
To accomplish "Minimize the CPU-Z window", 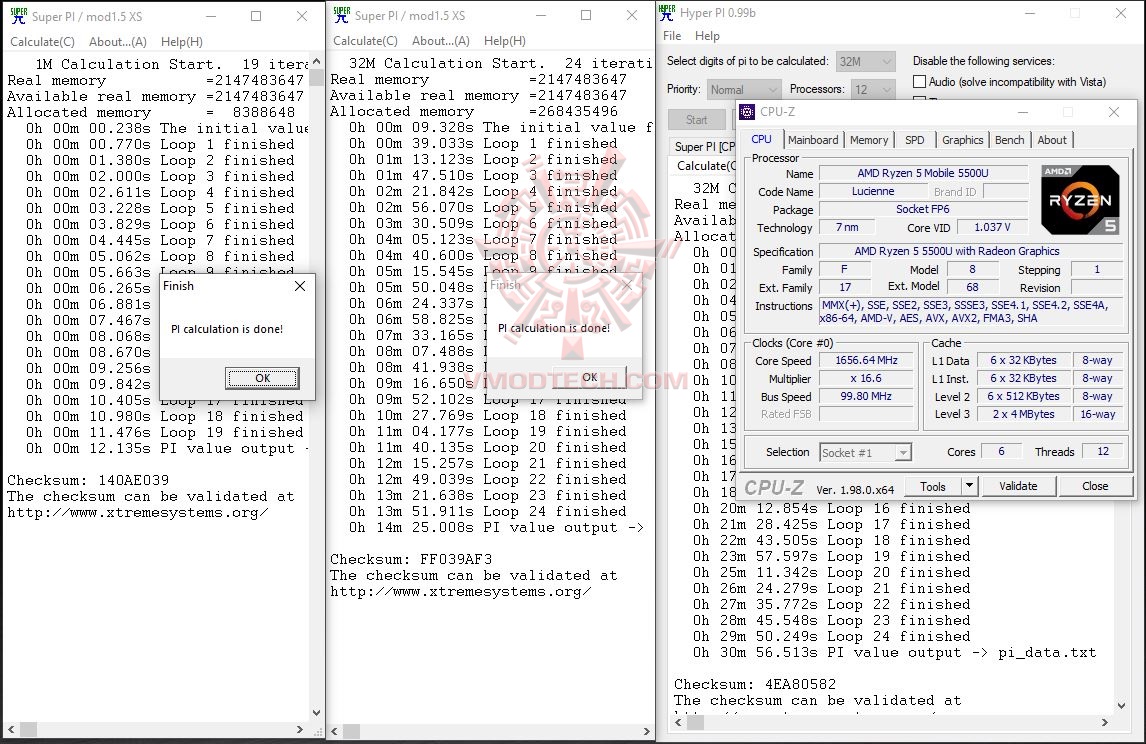I will (x=1022, y=112).
